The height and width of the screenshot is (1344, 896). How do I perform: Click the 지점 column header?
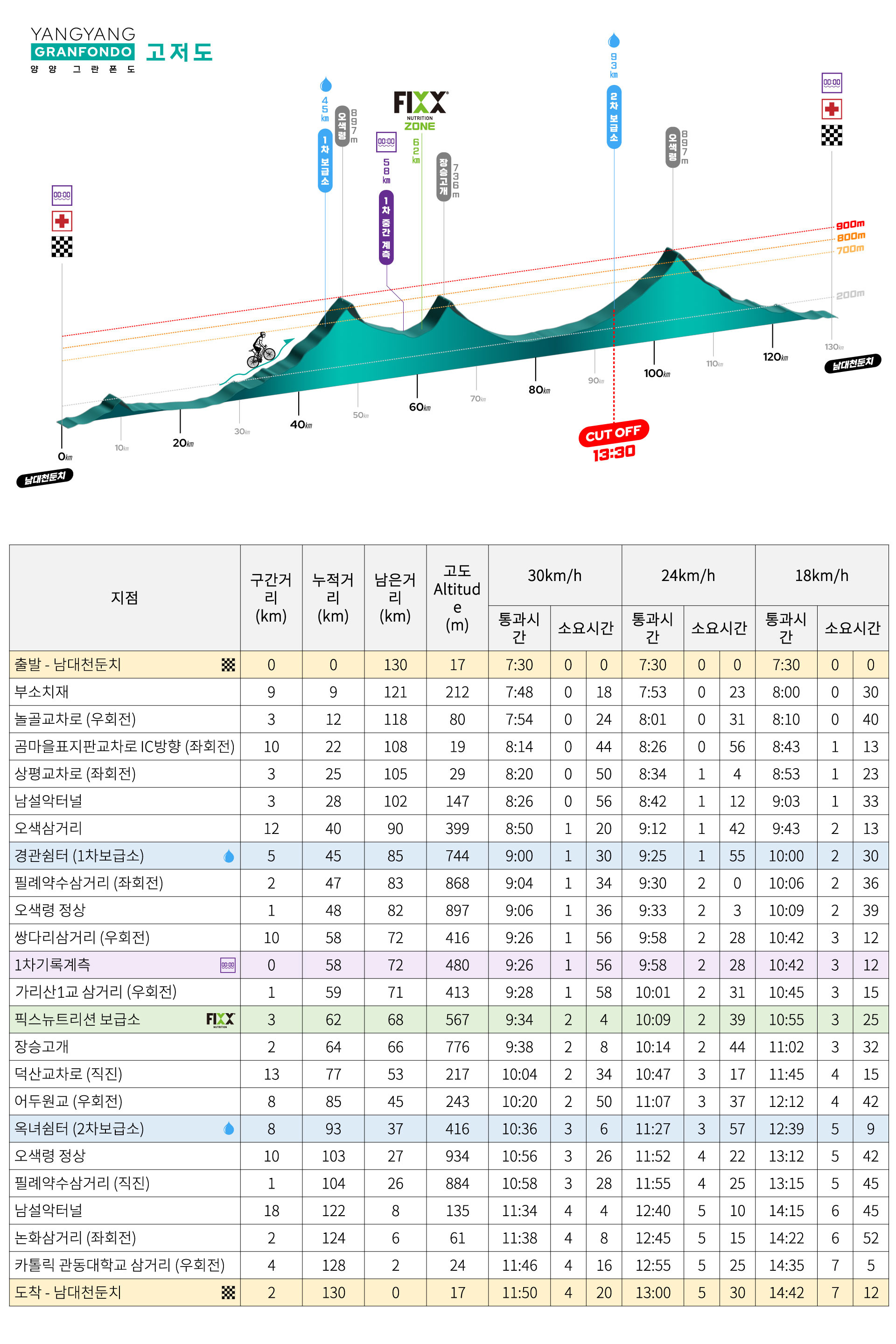click(x=125, y=598)
